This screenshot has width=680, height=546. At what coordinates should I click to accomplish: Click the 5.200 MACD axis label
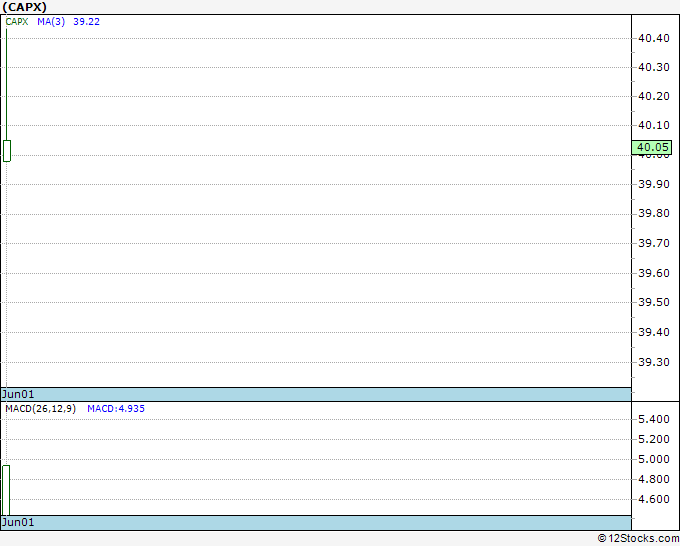[654, 439]
